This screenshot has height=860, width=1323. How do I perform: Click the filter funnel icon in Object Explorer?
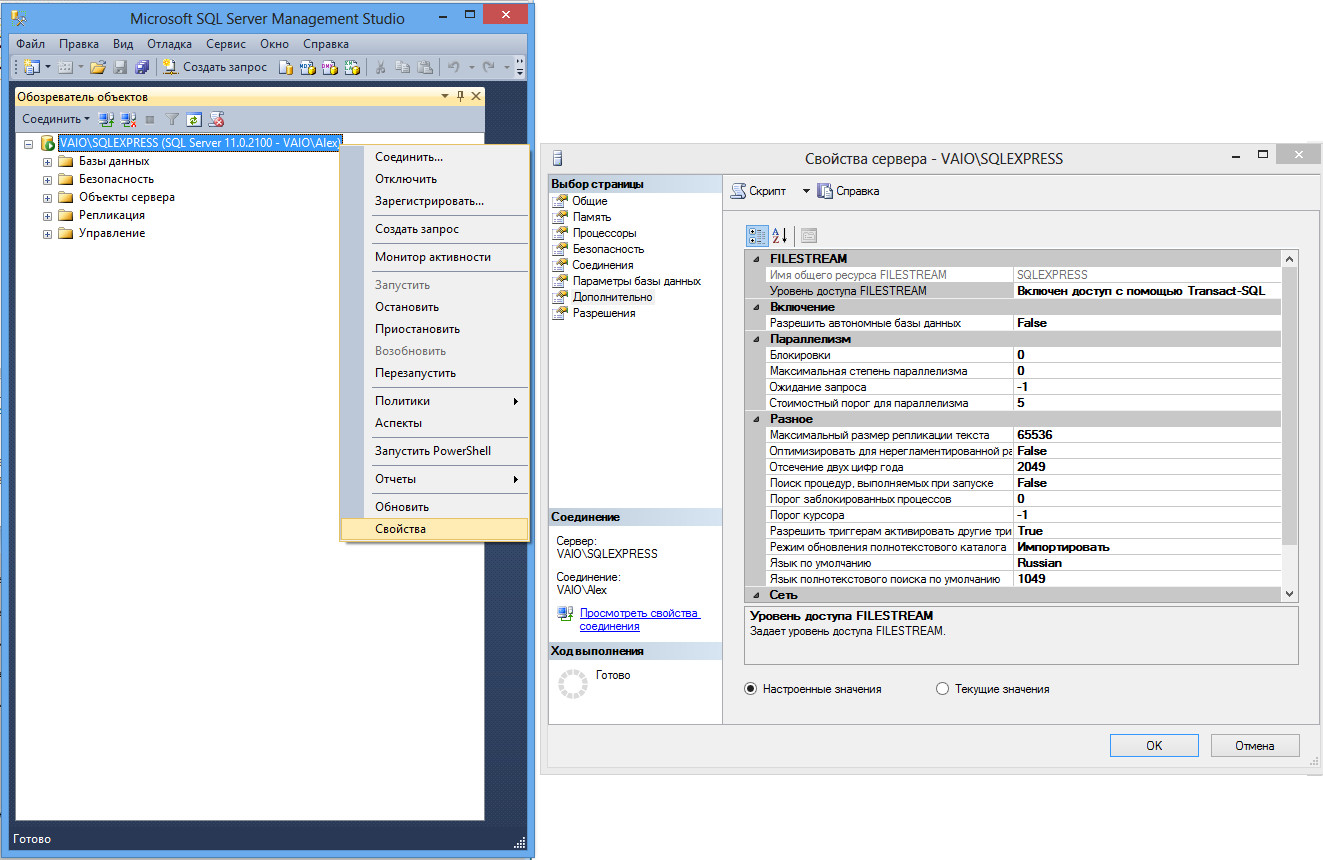tap(172, 119)
